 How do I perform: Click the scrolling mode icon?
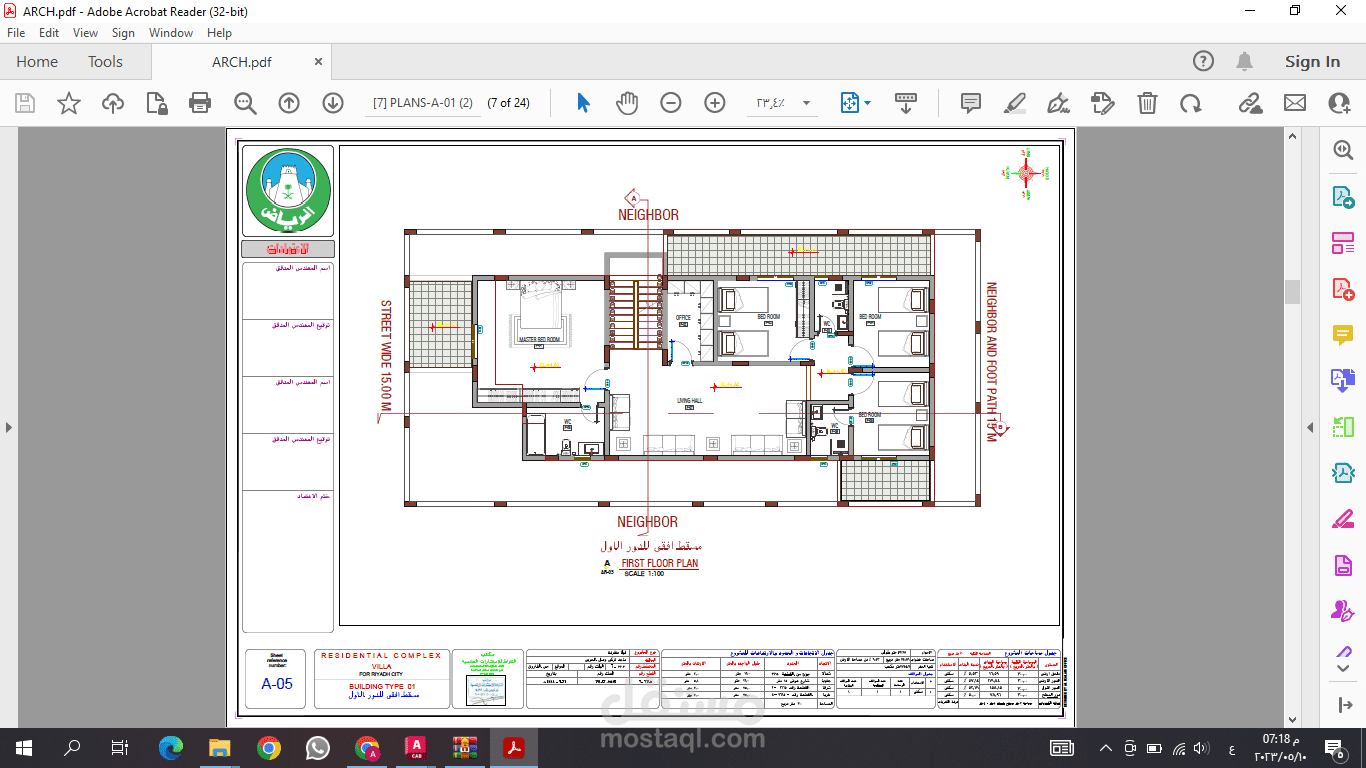[x=906, y=103]
